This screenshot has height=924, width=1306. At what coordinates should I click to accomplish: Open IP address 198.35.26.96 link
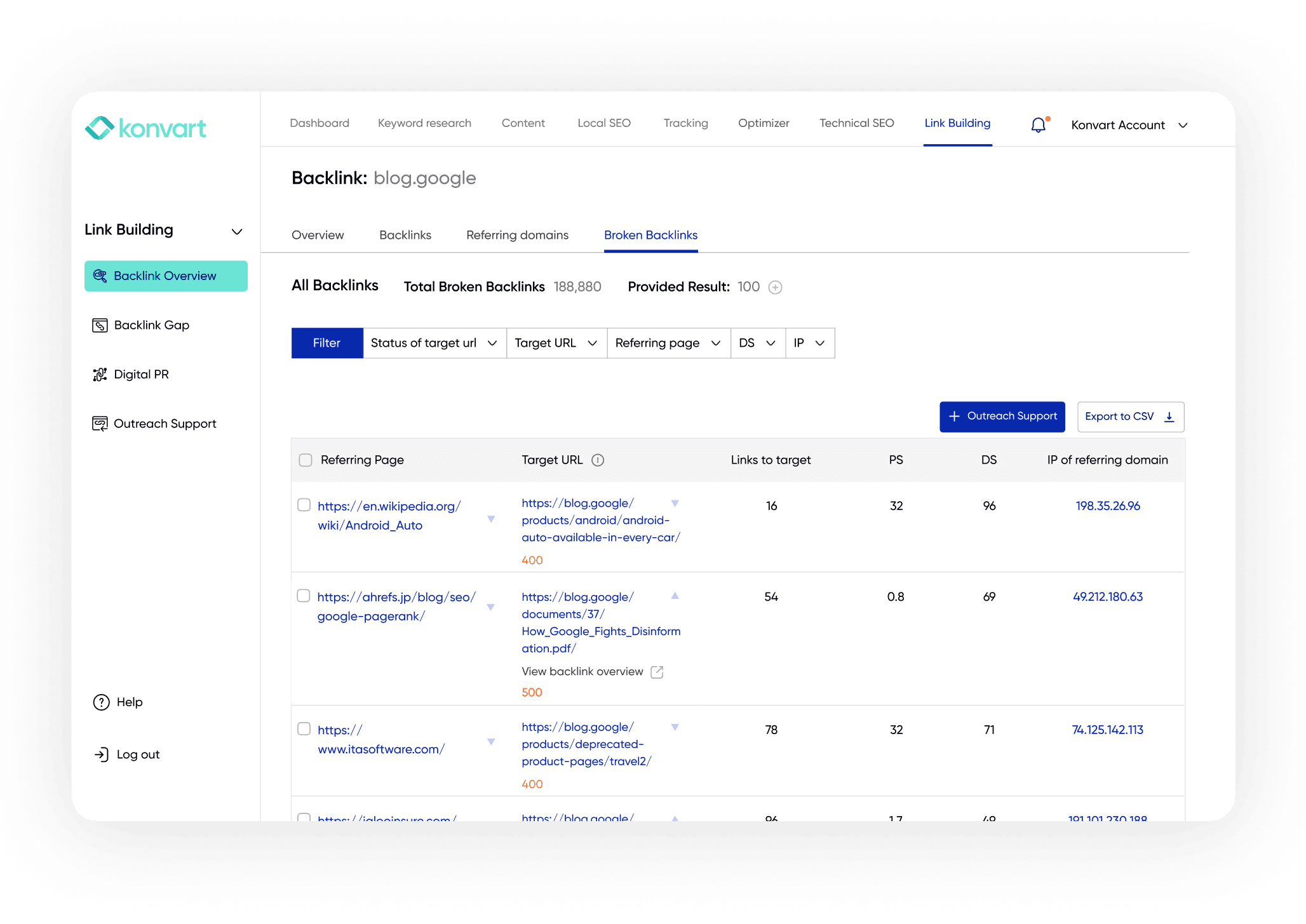click(1107, 506)
